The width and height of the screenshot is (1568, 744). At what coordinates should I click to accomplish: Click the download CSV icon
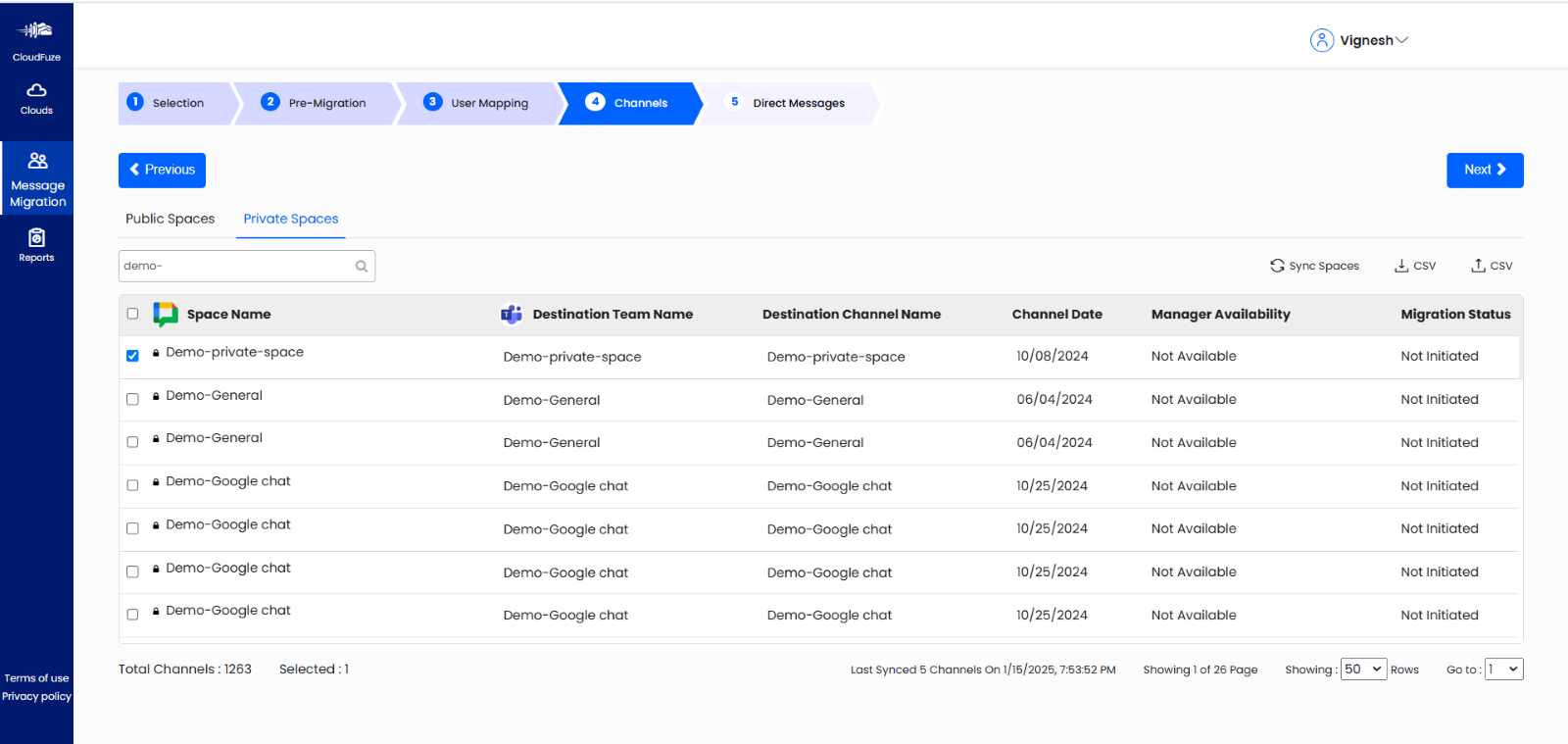tap(1401, 266)
